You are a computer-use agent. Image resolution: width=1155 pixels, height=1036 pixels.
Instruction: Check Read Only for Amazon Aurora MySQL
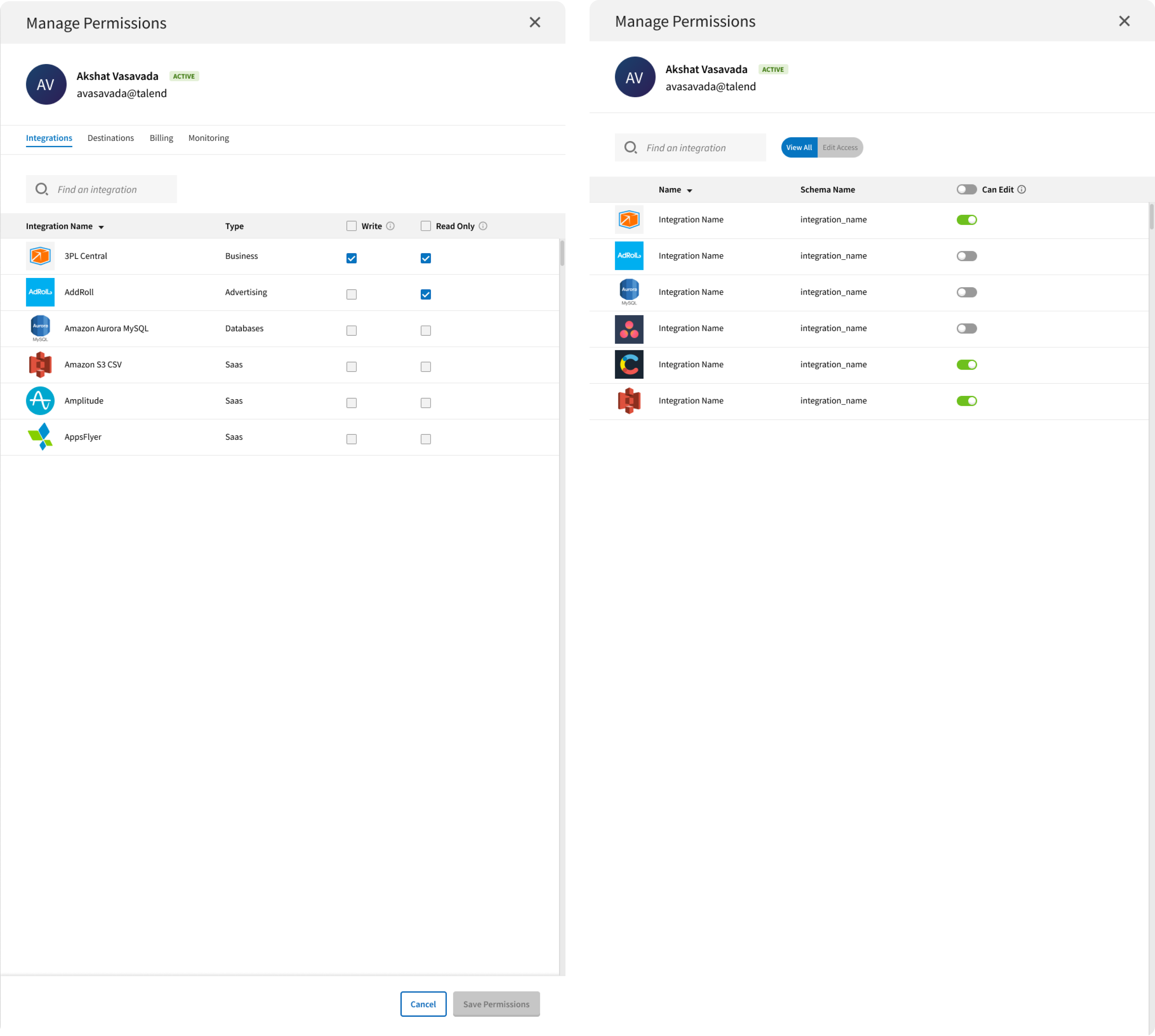pos(426,331)
